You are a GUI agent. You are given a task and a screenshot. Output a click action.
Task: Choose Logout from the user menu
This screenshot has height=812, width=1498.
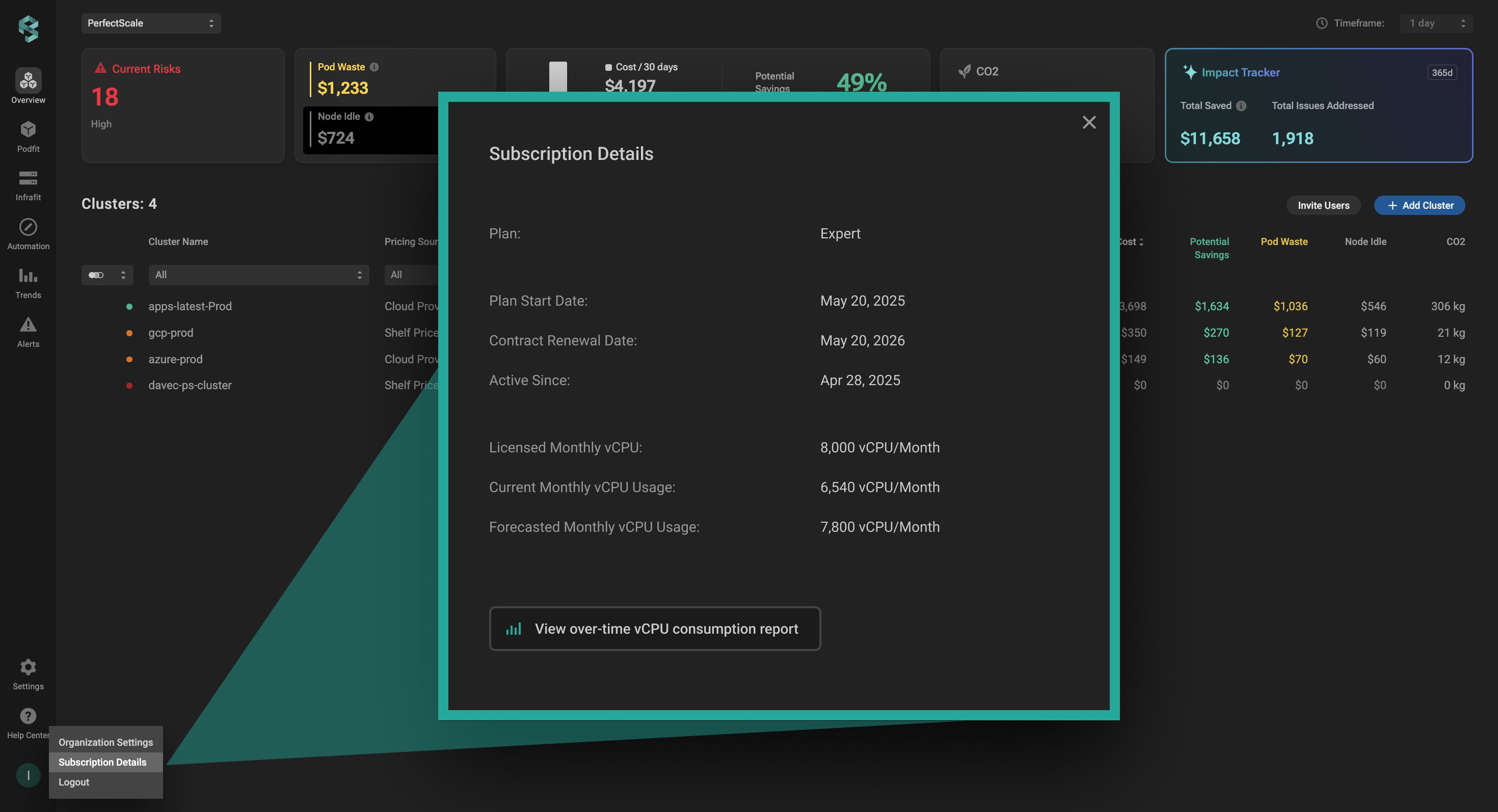click(x=74, y=782)
